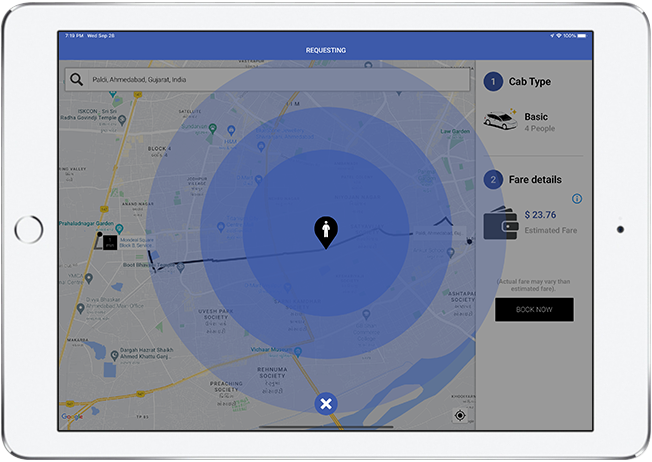Tap the Vichaar Museum map pin
The image size is (652, 462).
[298, 352]
